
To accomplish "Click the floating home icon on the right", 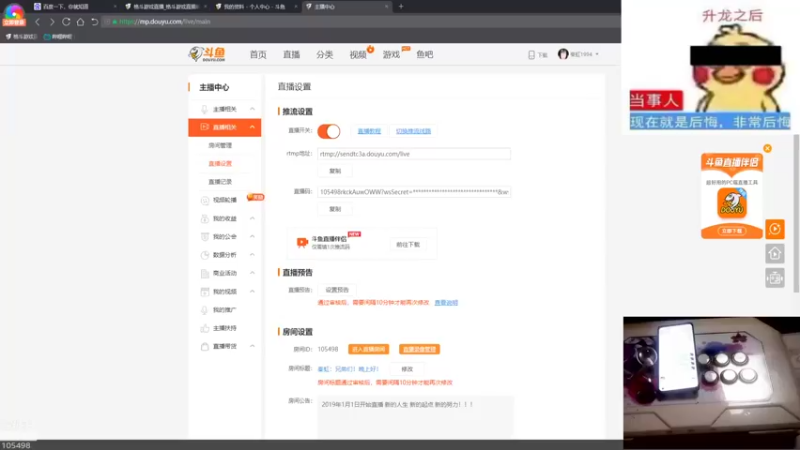I will click(x=774, y=254).
